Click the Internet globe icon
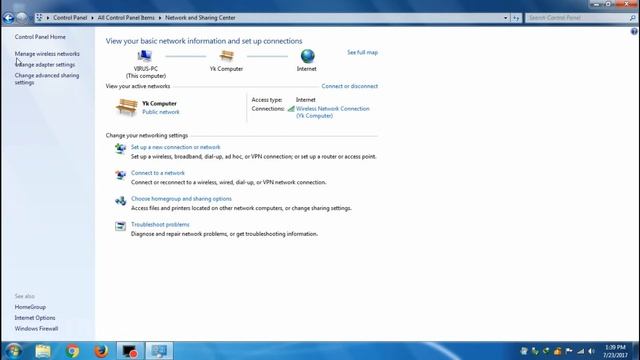640x360 pixels. 307,56
